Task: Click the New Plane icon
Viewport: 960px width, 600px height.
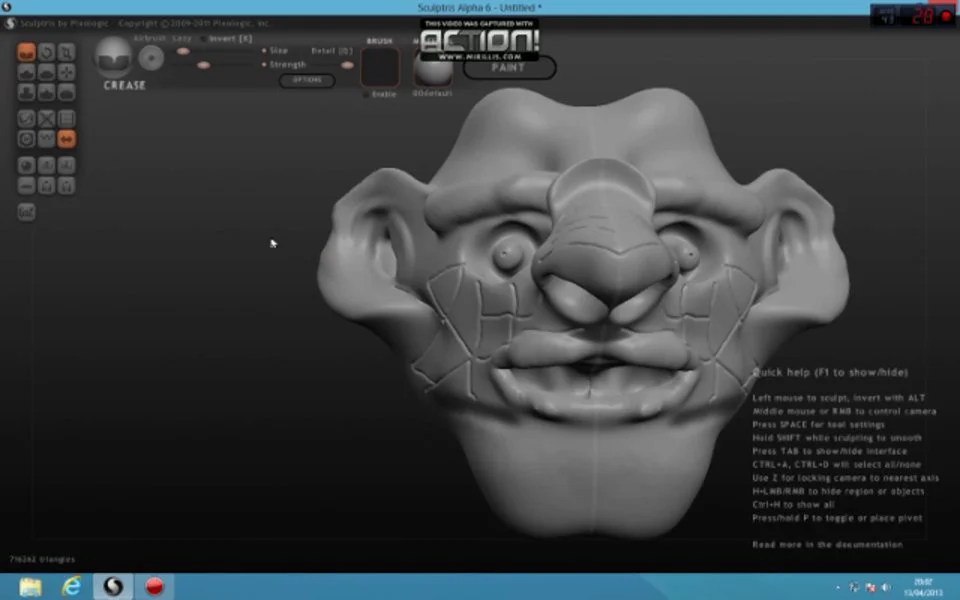Action: coord(26,186)
